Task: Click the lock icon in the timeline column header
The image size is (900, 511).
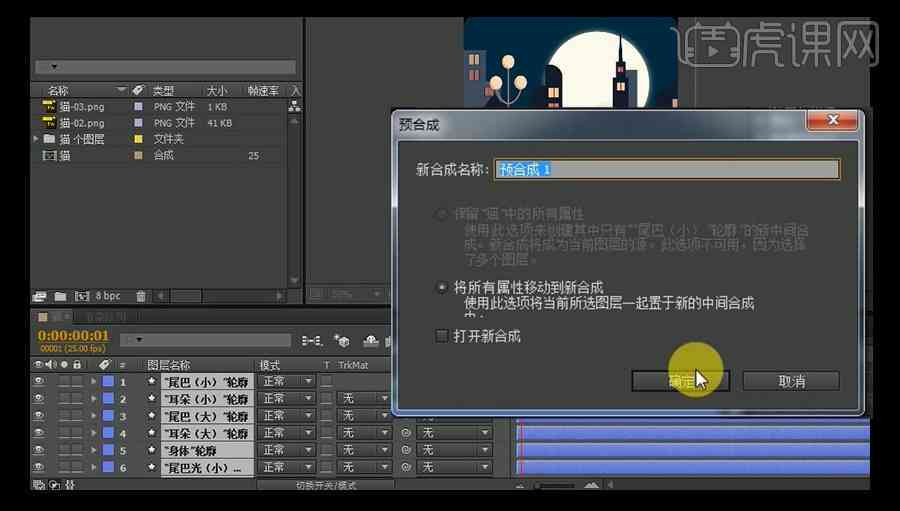Action: [77, 365]
